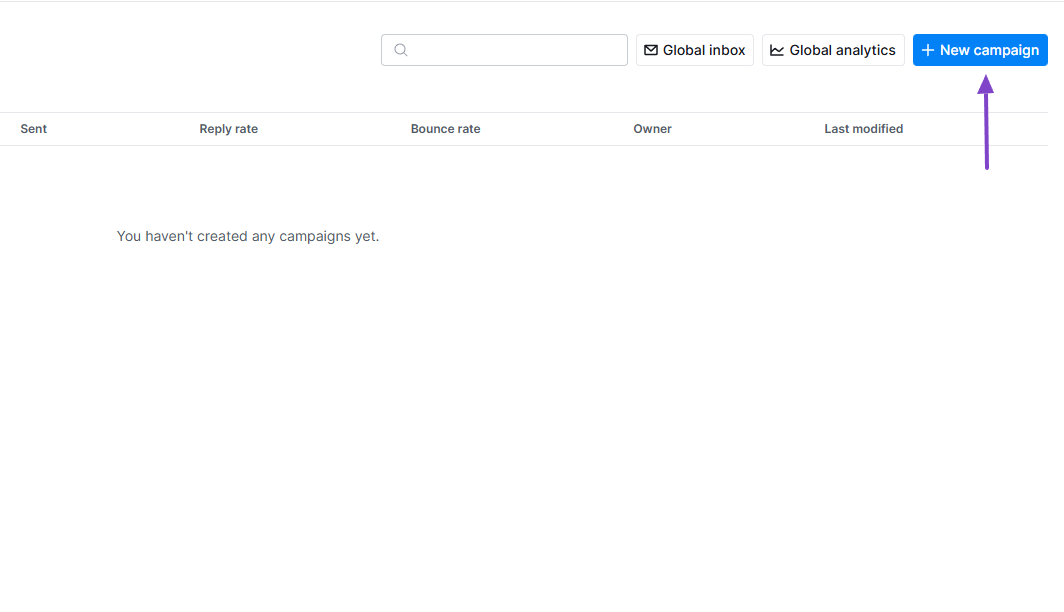Click the chart icon on Global analytics
Screen dimensions: 1064x612
coord(777,50)
